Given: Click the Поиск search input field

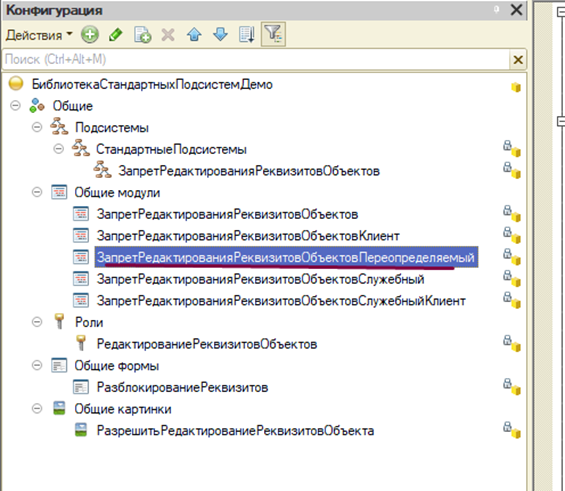Looking at the screenshot, I should [x=256, y=59].
